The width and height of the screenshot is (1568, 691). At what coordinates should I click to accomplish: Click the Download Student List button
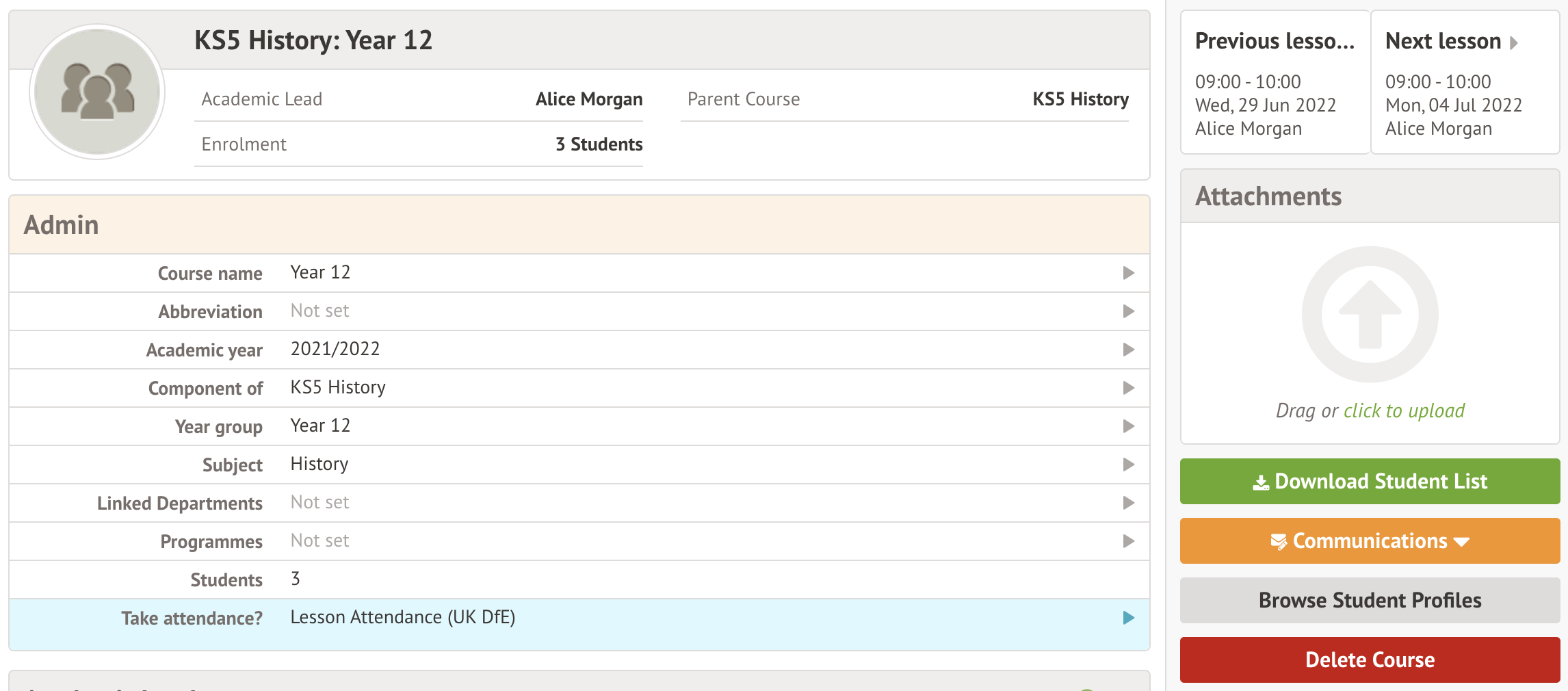[1370, 482]
